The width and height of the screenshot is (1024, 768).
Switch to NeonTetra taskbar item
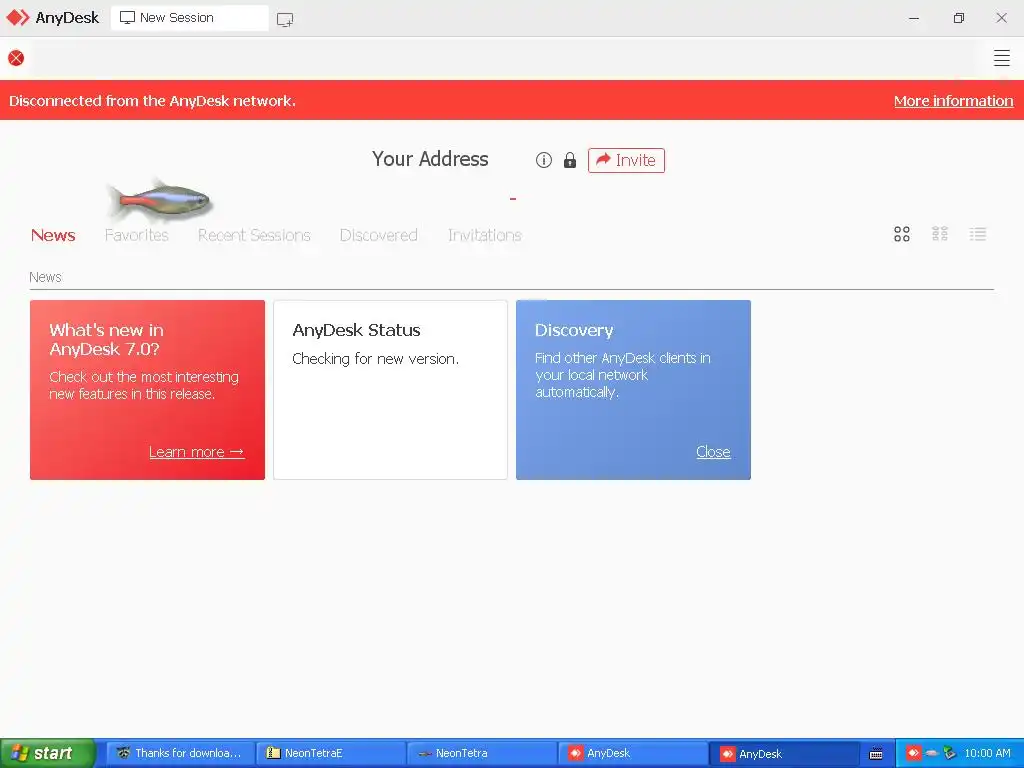coord(482,753)
